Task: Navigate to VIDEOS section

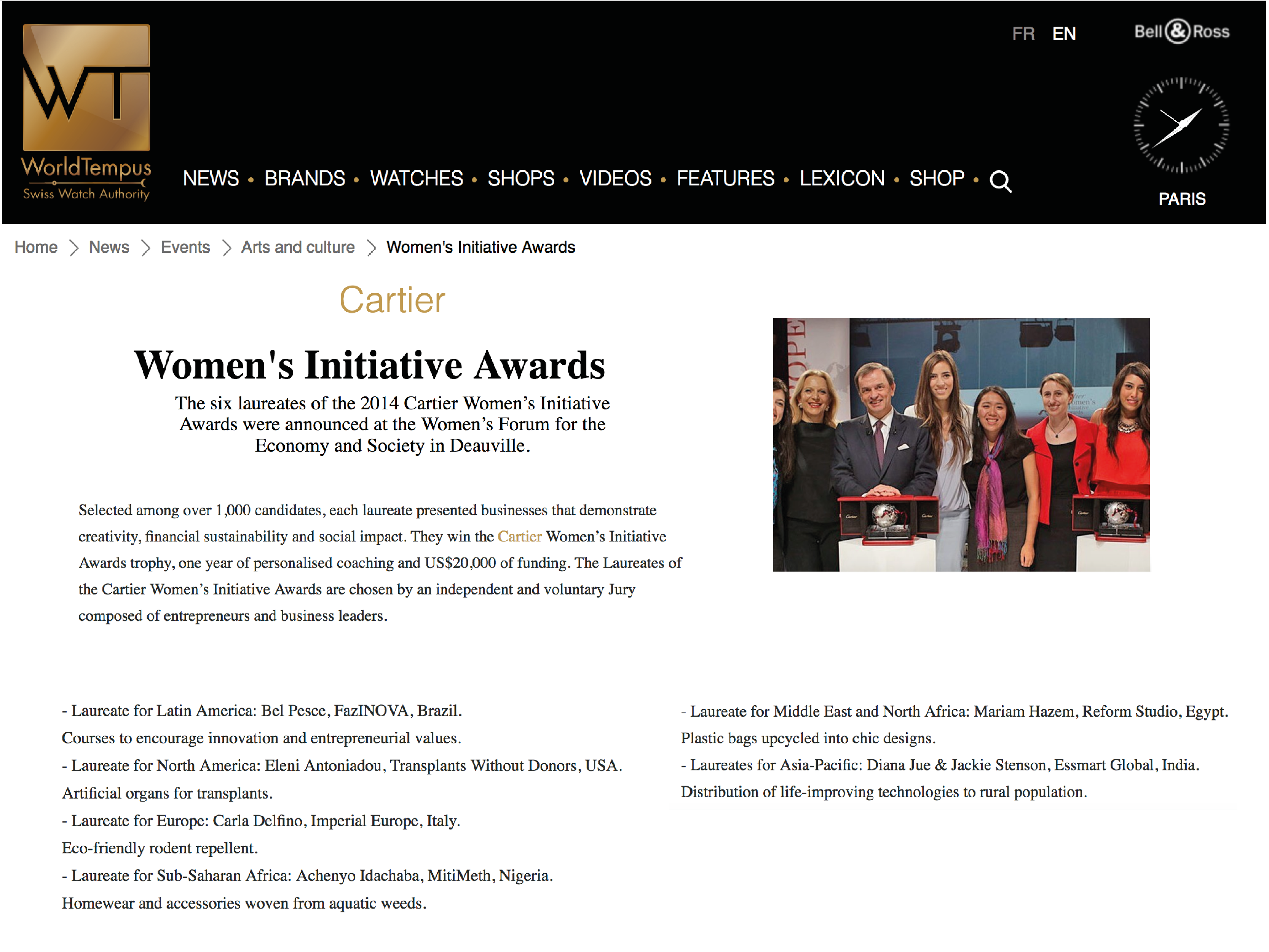Action: pyautogui.click(x=615, y=179)
